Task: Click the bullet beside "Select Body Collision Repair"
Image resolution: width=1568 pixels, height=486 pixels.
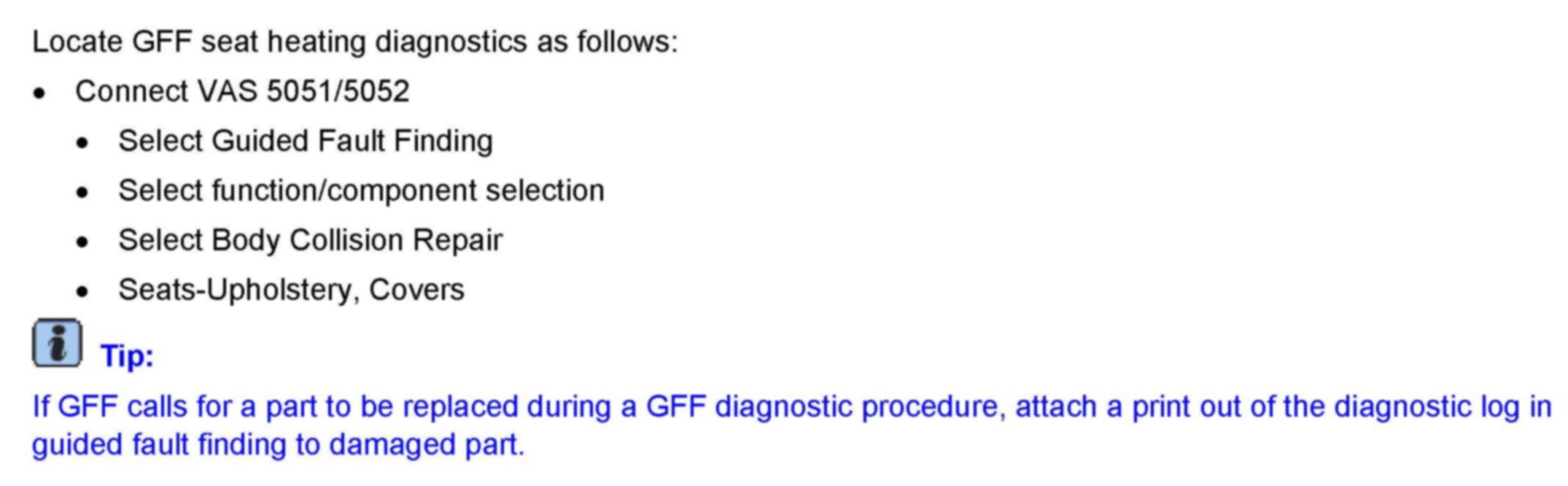Action: 82,242
